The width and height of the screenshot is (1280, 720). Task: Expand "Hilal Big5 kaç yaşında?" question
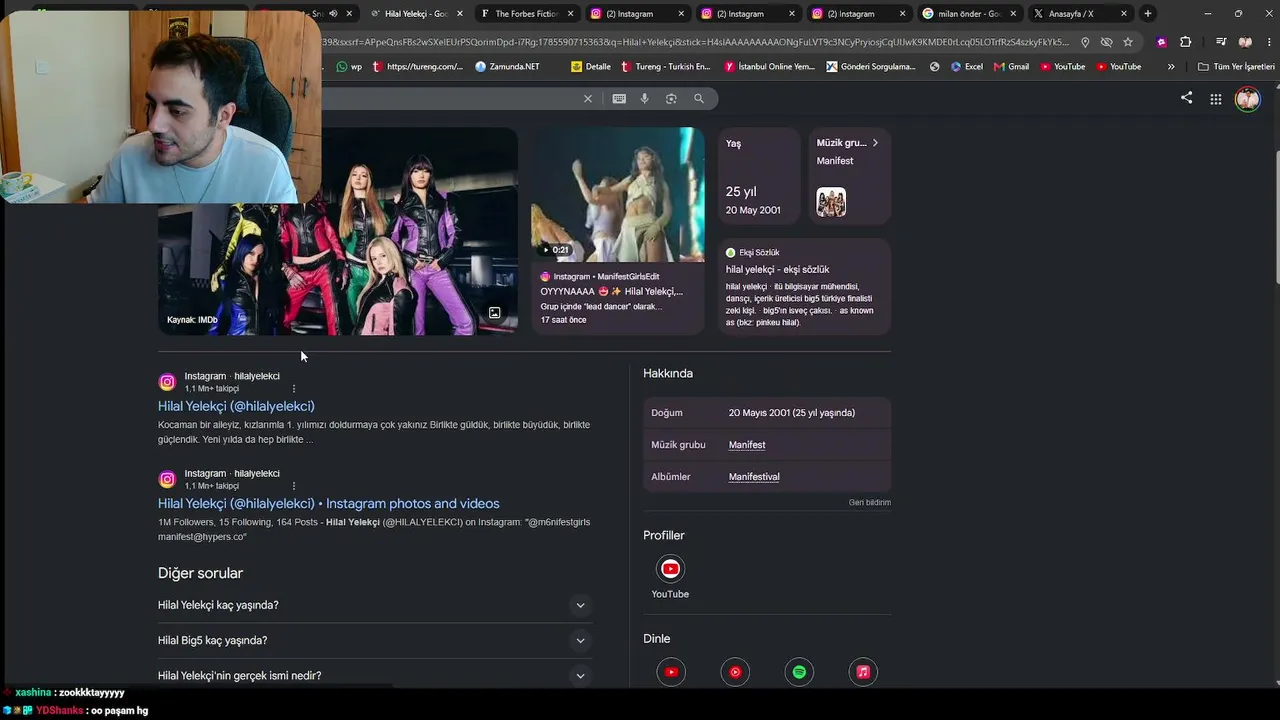[x=375, y=640]
